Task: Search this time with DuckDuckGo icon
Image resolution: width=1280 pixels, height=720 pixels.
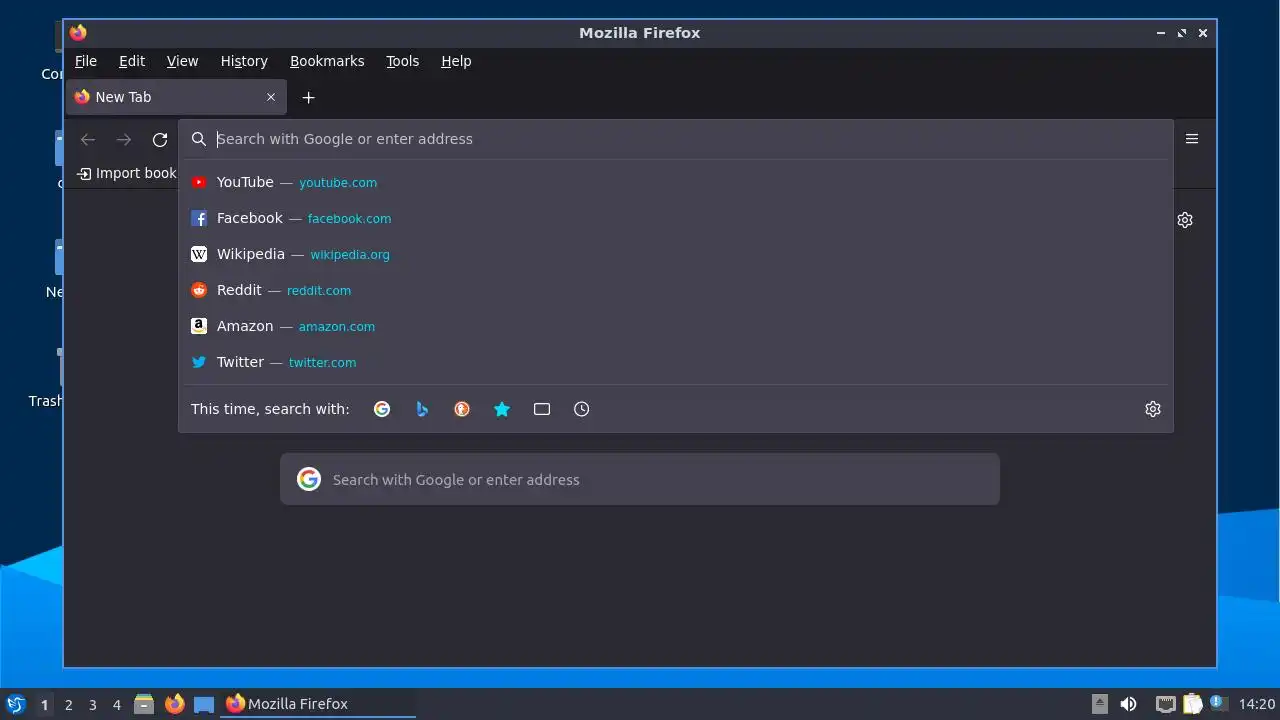Action: [x=462, y=409]
